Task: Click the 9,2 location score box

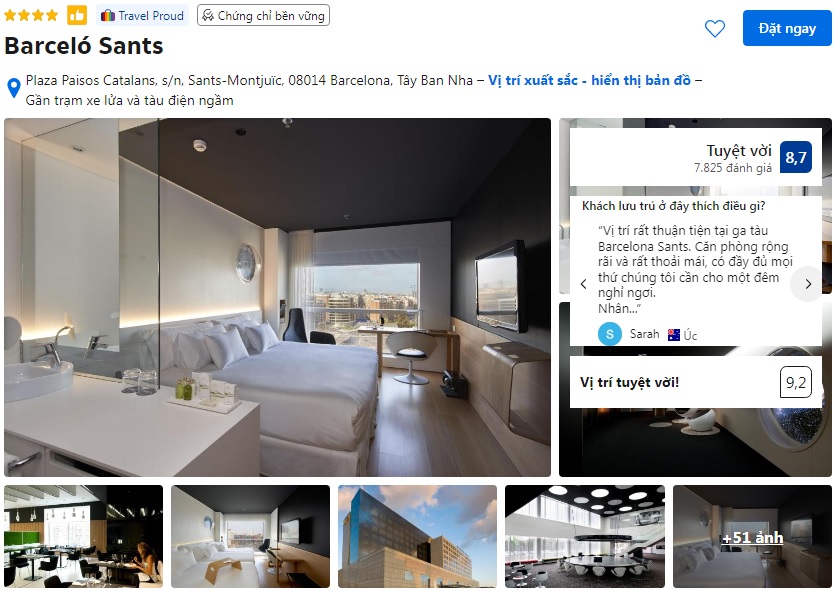Action: [796, 382]
